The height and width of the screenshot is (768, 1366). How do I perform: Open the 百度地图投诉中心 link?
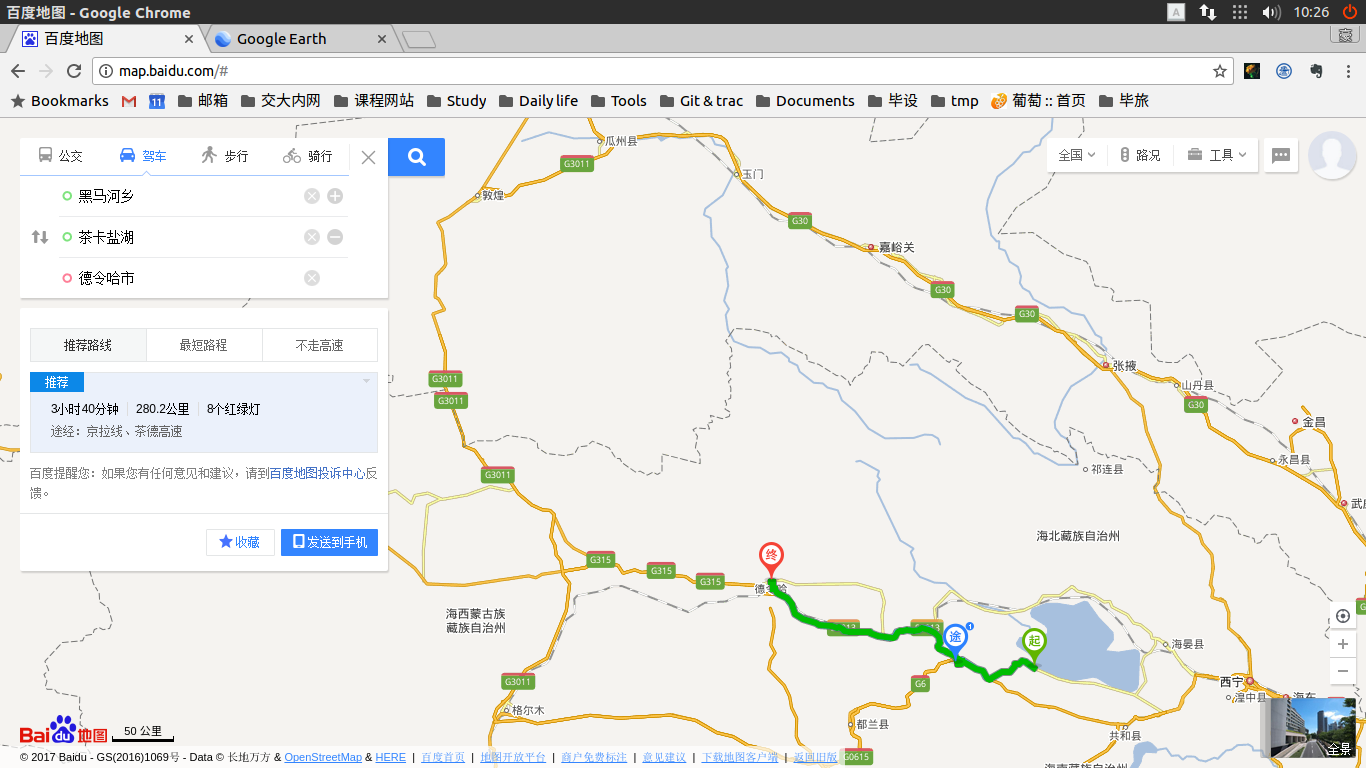tap(317, 473)
